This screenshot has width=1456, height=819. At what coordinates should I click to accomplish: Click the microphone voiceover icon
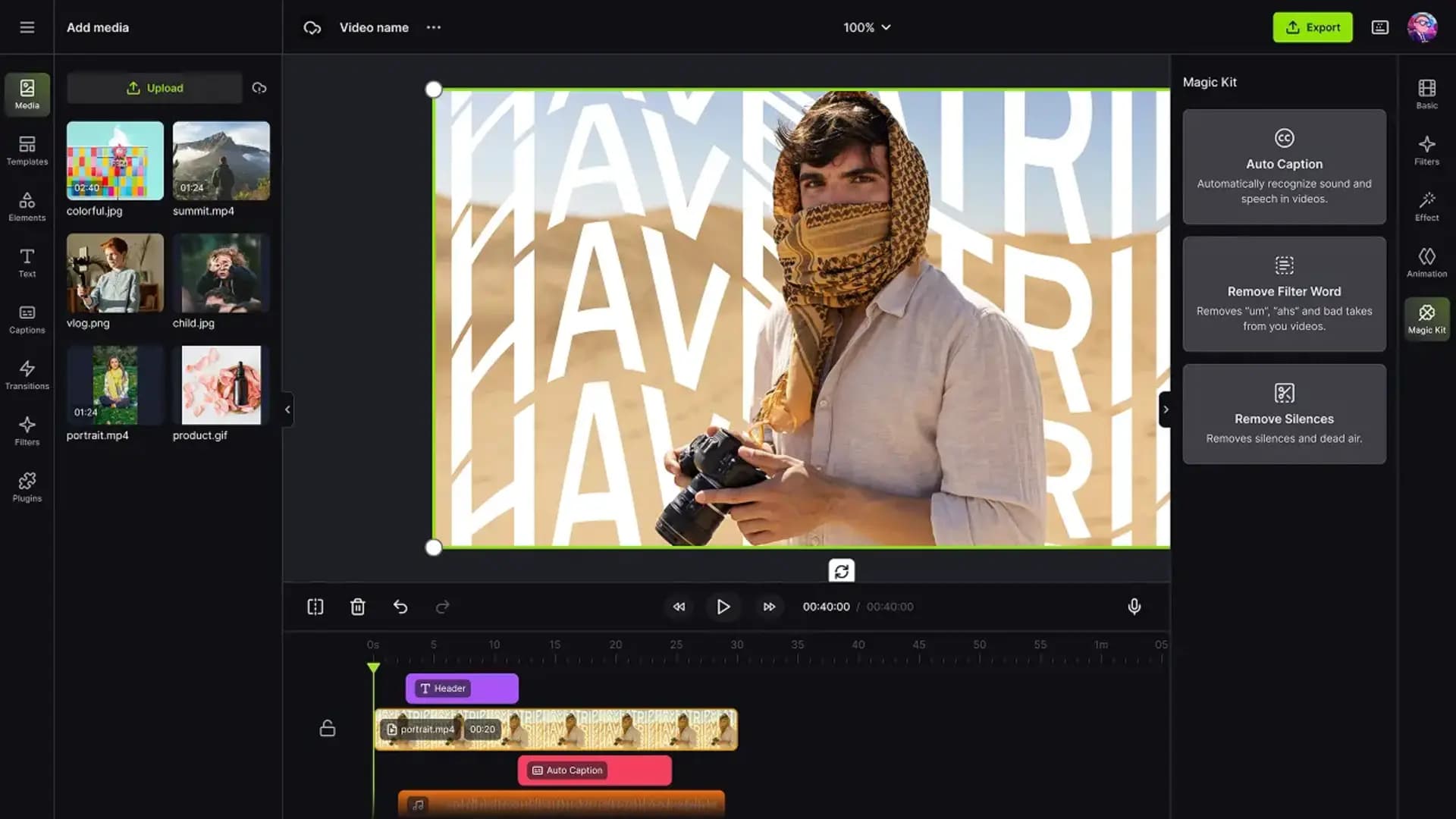pos(1134,607)
